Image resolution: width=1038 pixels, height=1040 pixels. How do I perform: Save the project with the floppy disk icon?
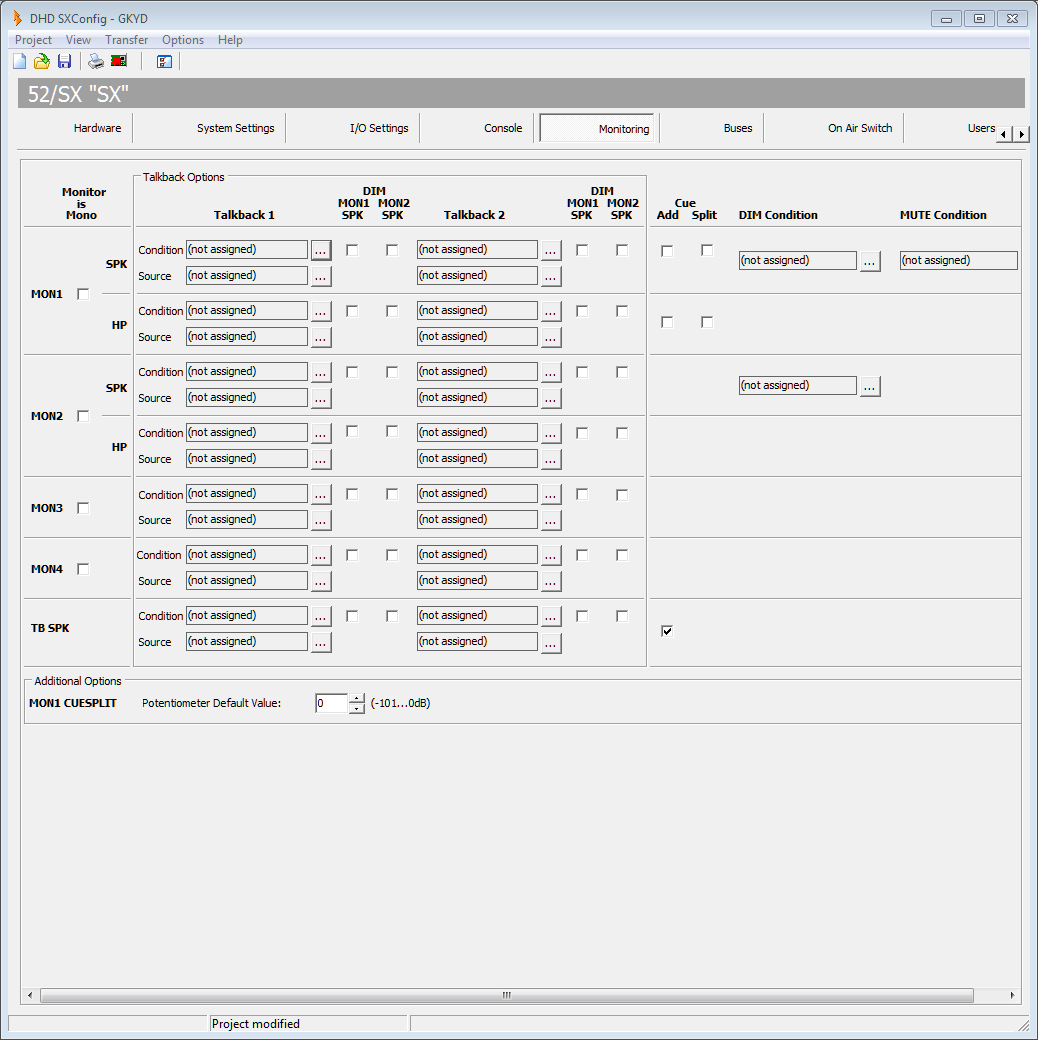tap(64, 62)
